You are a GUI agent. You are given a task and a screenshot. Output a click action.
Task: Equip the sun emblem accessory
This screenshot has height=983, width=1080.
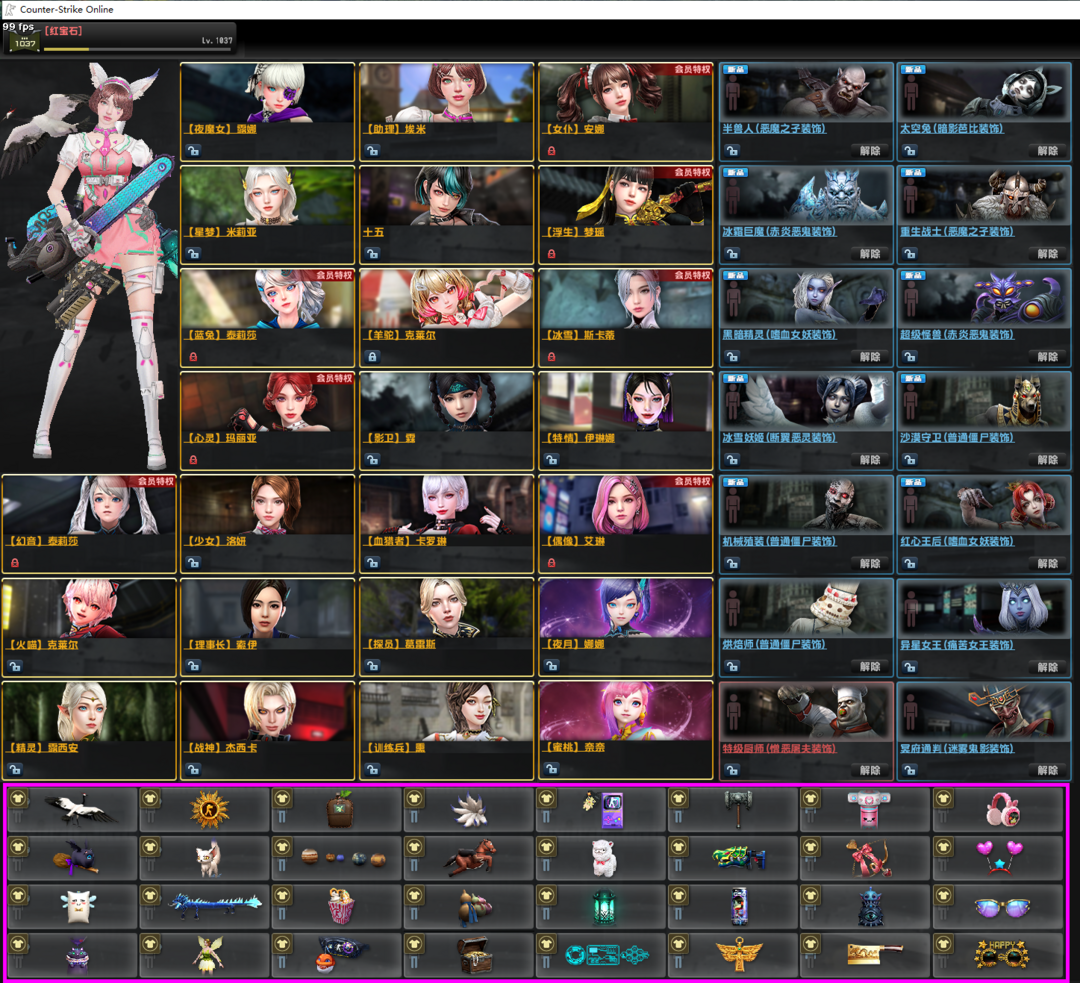210,810
